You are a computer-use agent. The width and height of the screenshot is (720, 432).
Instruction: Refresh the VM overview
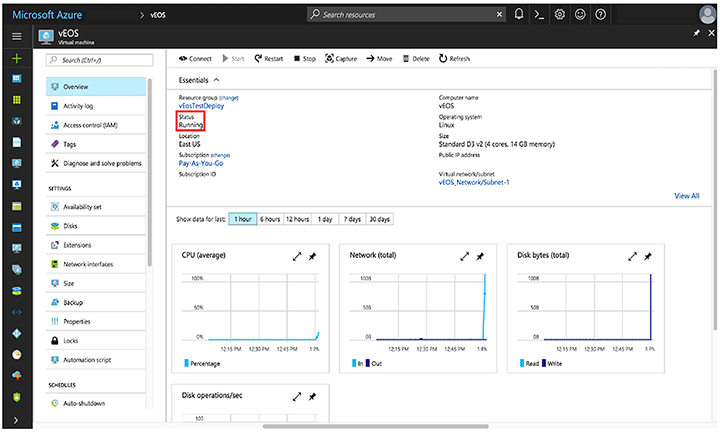[454, 59]
